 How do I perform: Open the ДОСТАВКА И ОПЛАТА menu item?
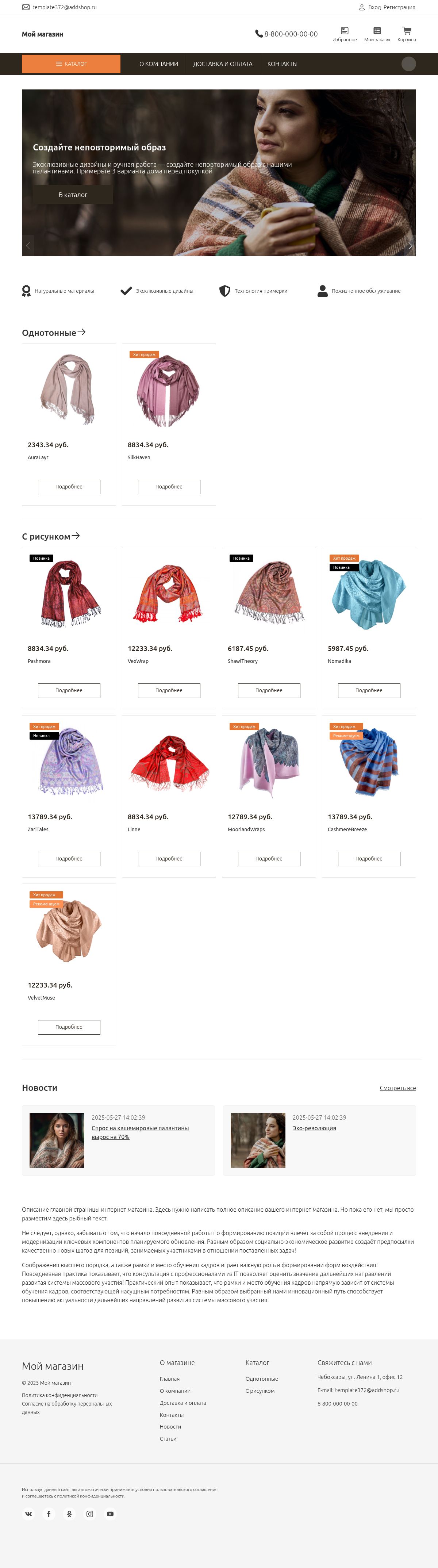(223, 64)
